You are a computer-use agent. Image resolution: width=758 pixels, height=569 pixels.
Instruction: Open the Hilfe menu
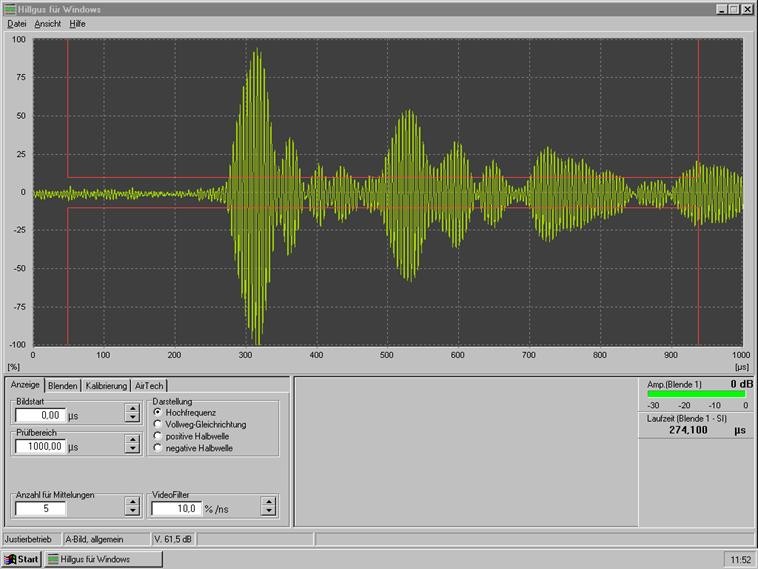pyautogui.click(x=77, y=23)
